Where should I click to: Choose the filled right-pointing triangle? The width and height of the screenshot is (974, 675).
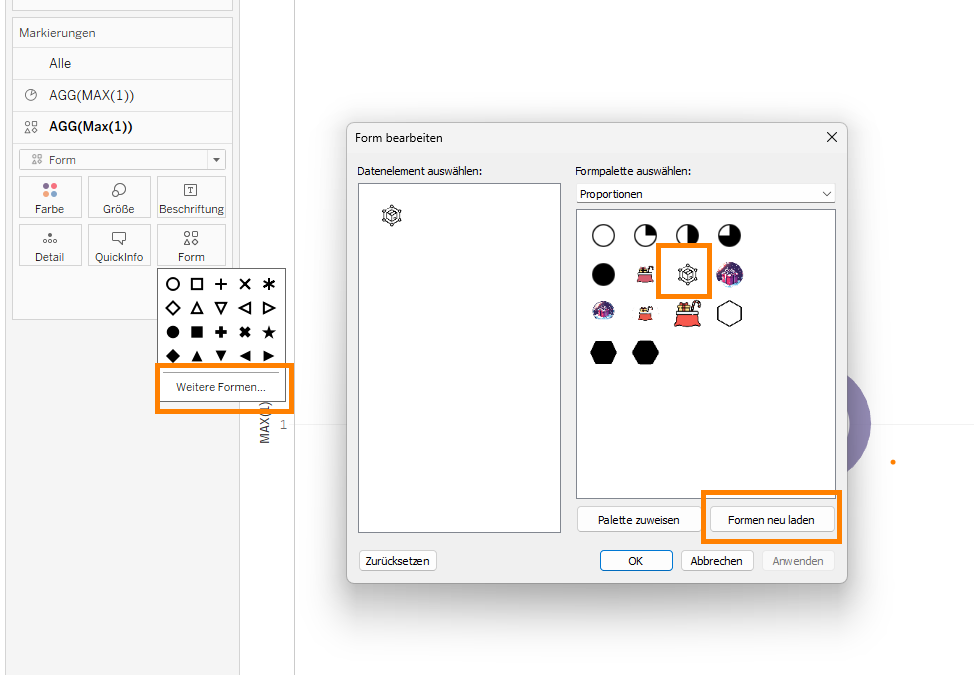click(269, 356)
